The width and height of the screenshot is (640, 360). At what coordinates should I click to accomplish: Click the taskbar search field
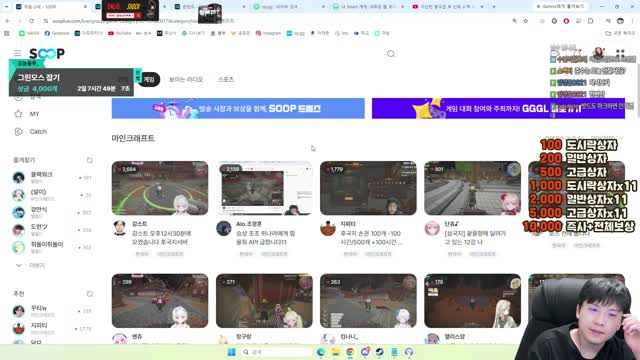coord(276,352)
